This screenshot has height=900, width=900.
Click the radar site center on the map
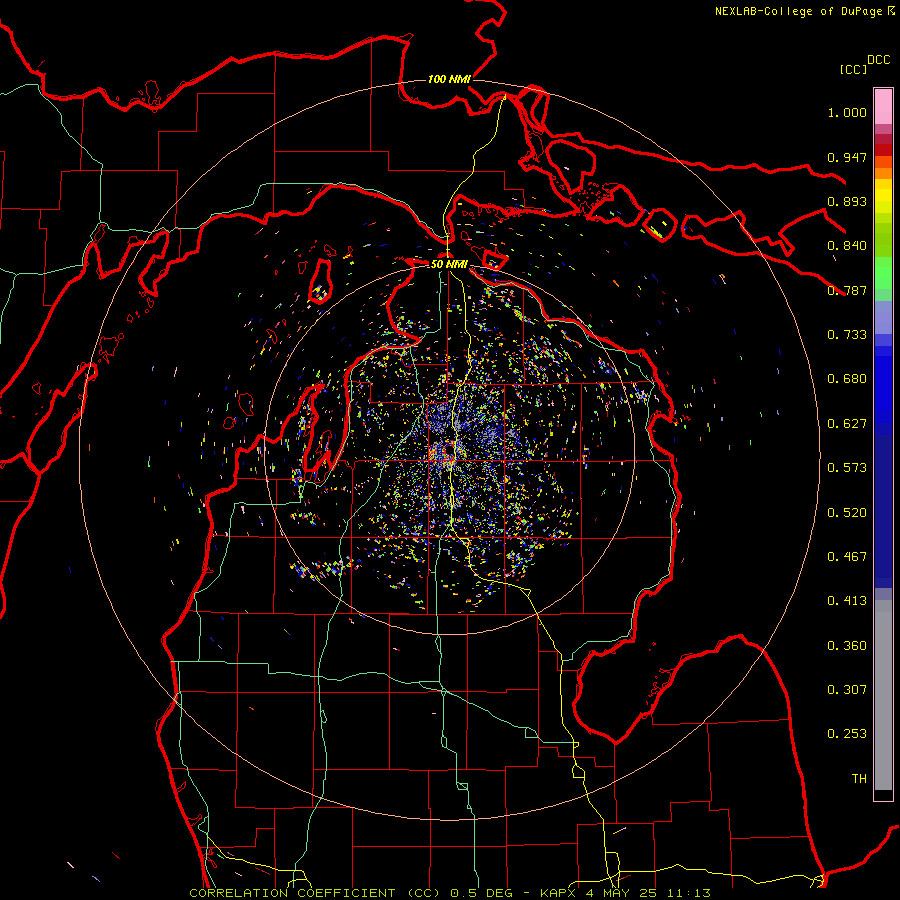(450, 449)
